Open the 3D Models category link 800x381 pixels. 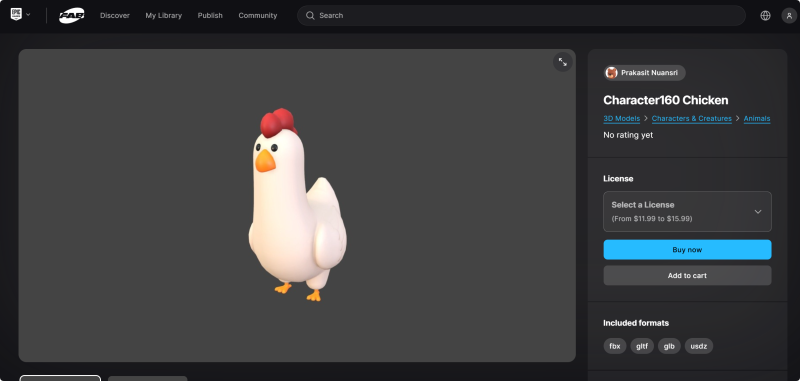621,118
